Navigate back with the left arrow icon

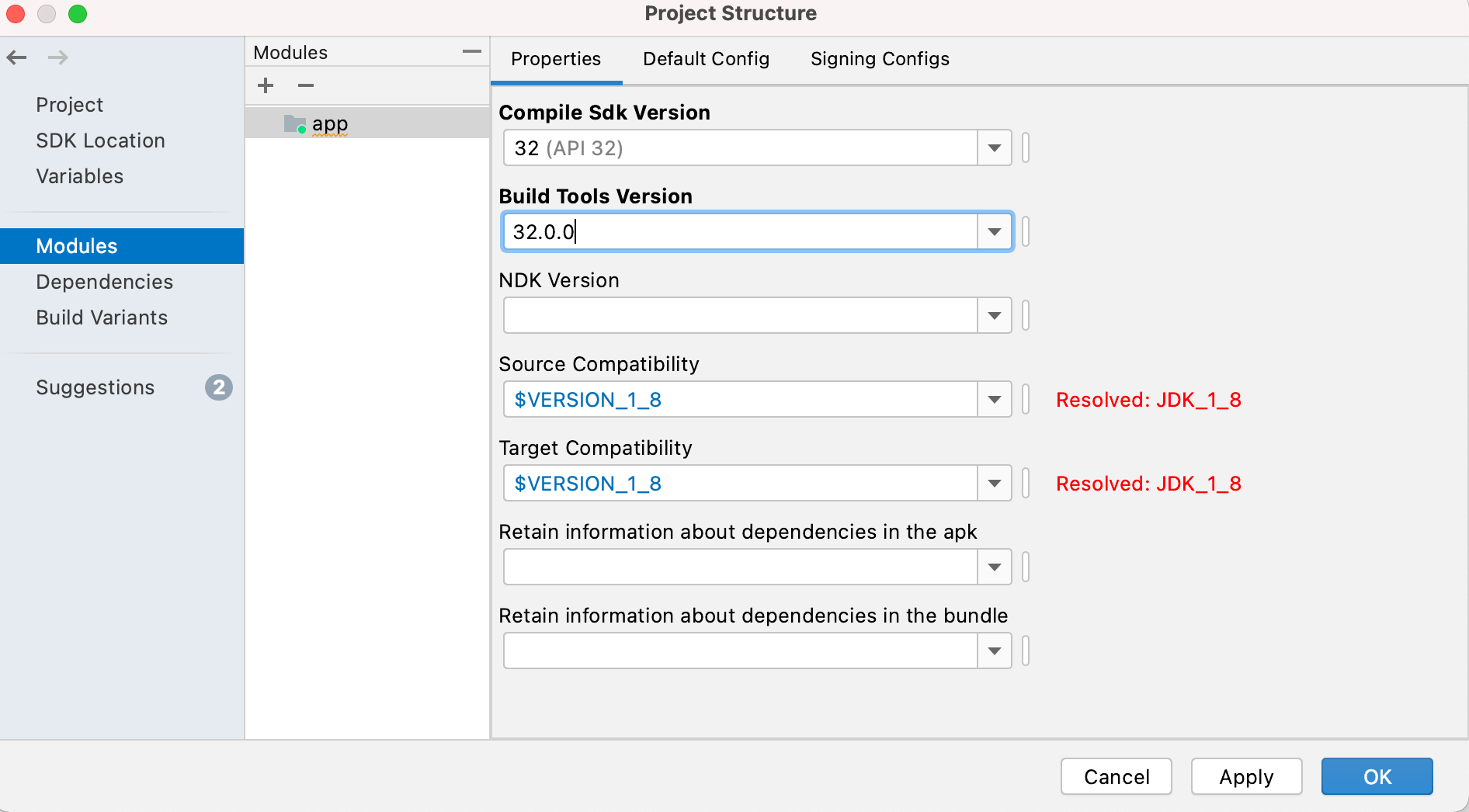pos(16,57)
